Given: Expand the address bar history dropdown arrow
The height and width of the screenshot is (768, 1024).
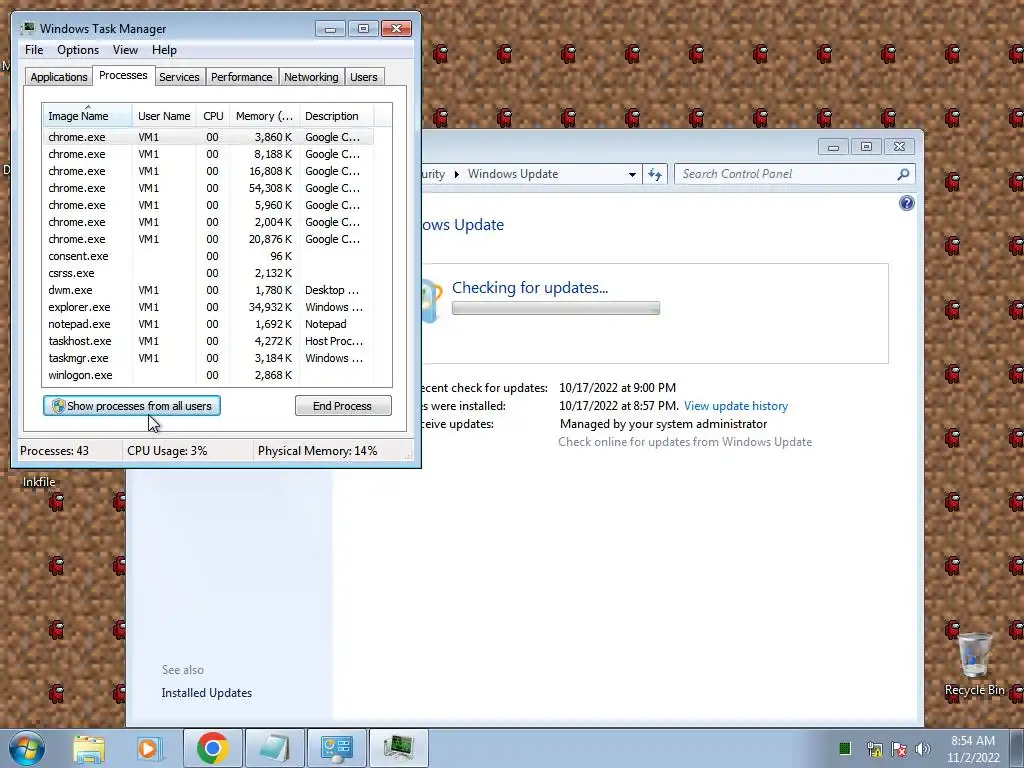Looking at the screenshot, I should click(x=632, y=174).
